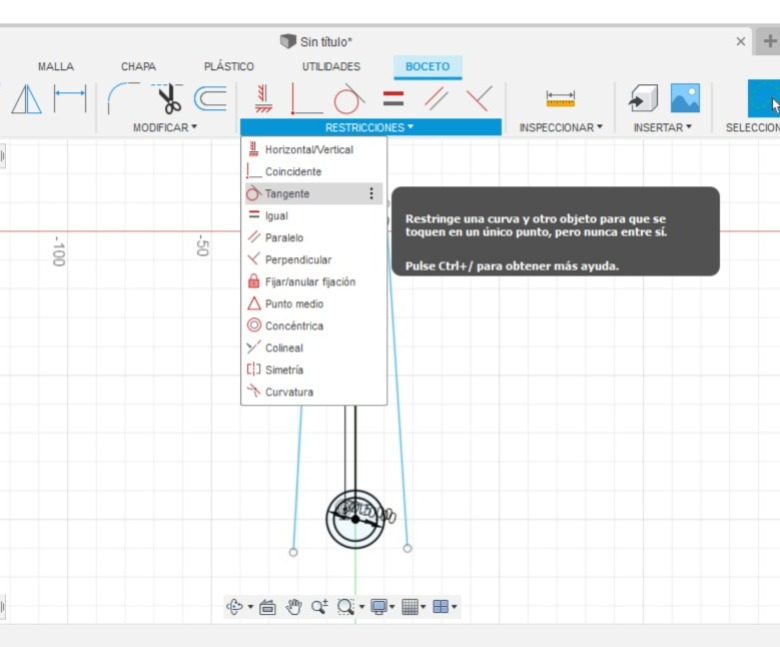Choose Punto medio from the menu
Image resolution: width=780 pixels, height=647 pixels.
pos(314,303)
